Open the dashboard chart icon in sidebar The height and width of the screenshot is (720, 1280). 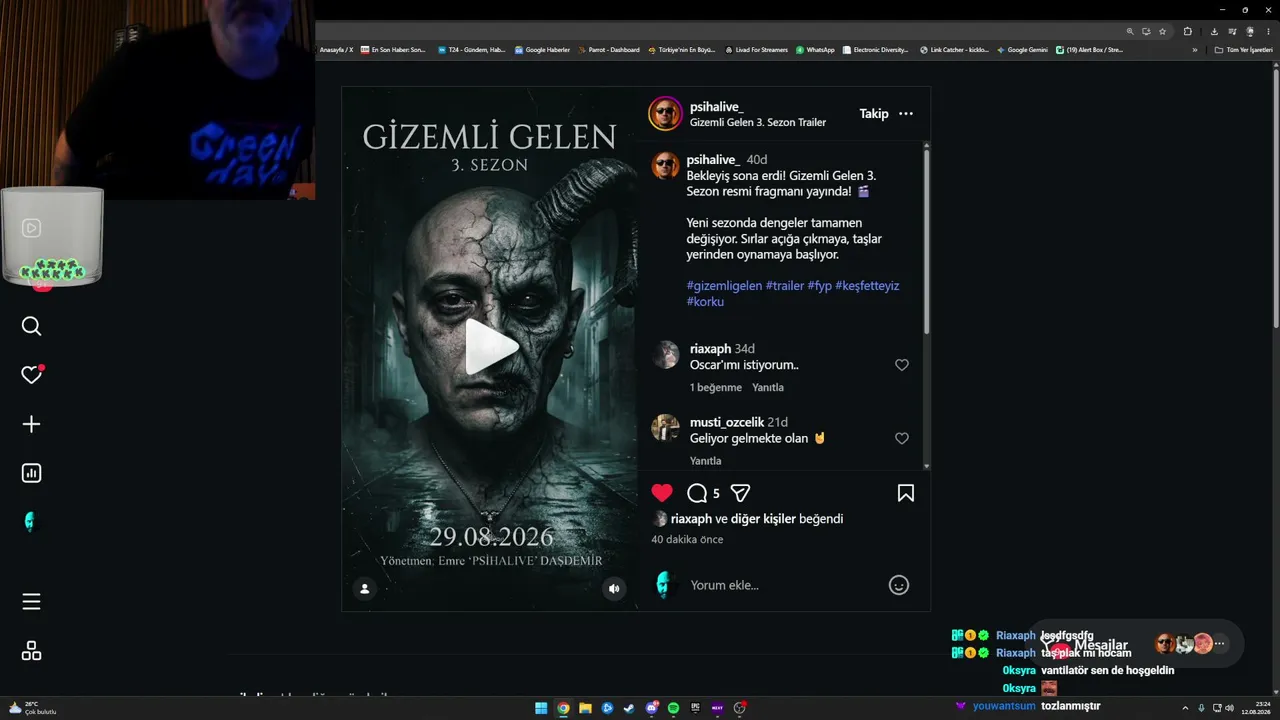tap(31, 473)
